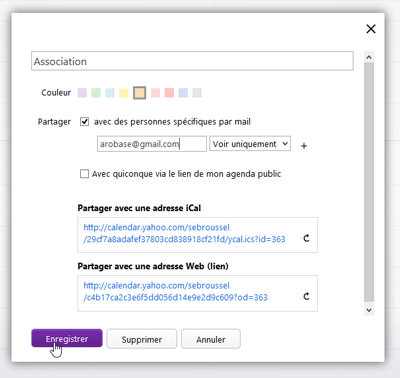
Task: Click the scrollbar down arrow
Action: point(369,310)
